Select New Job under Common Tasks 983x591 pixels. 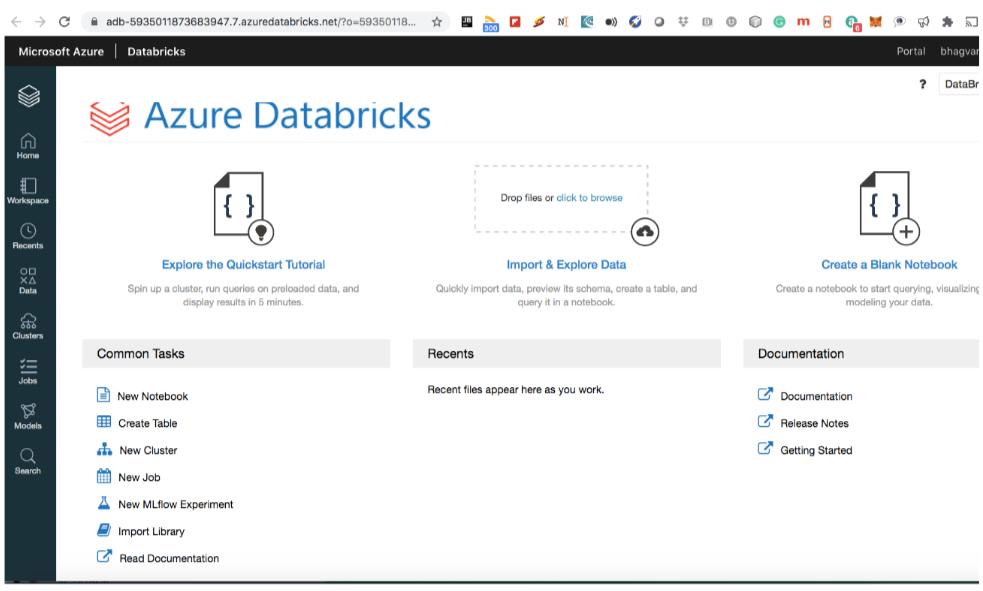139,477
